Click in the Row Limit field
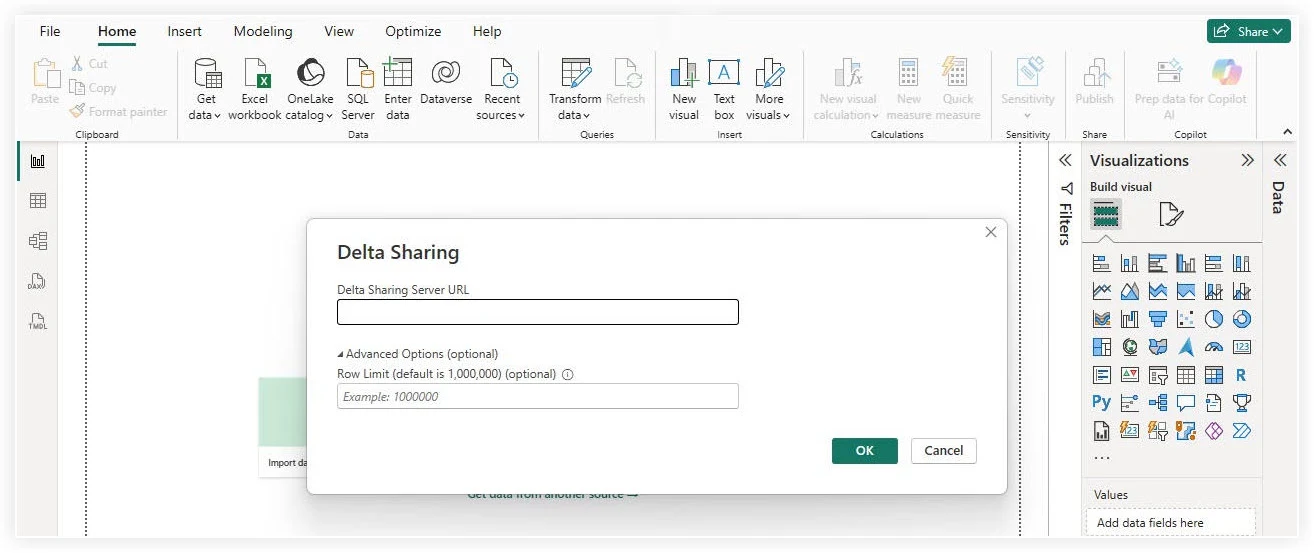This screenshot has height=553, width=1314. click(538, 396)
